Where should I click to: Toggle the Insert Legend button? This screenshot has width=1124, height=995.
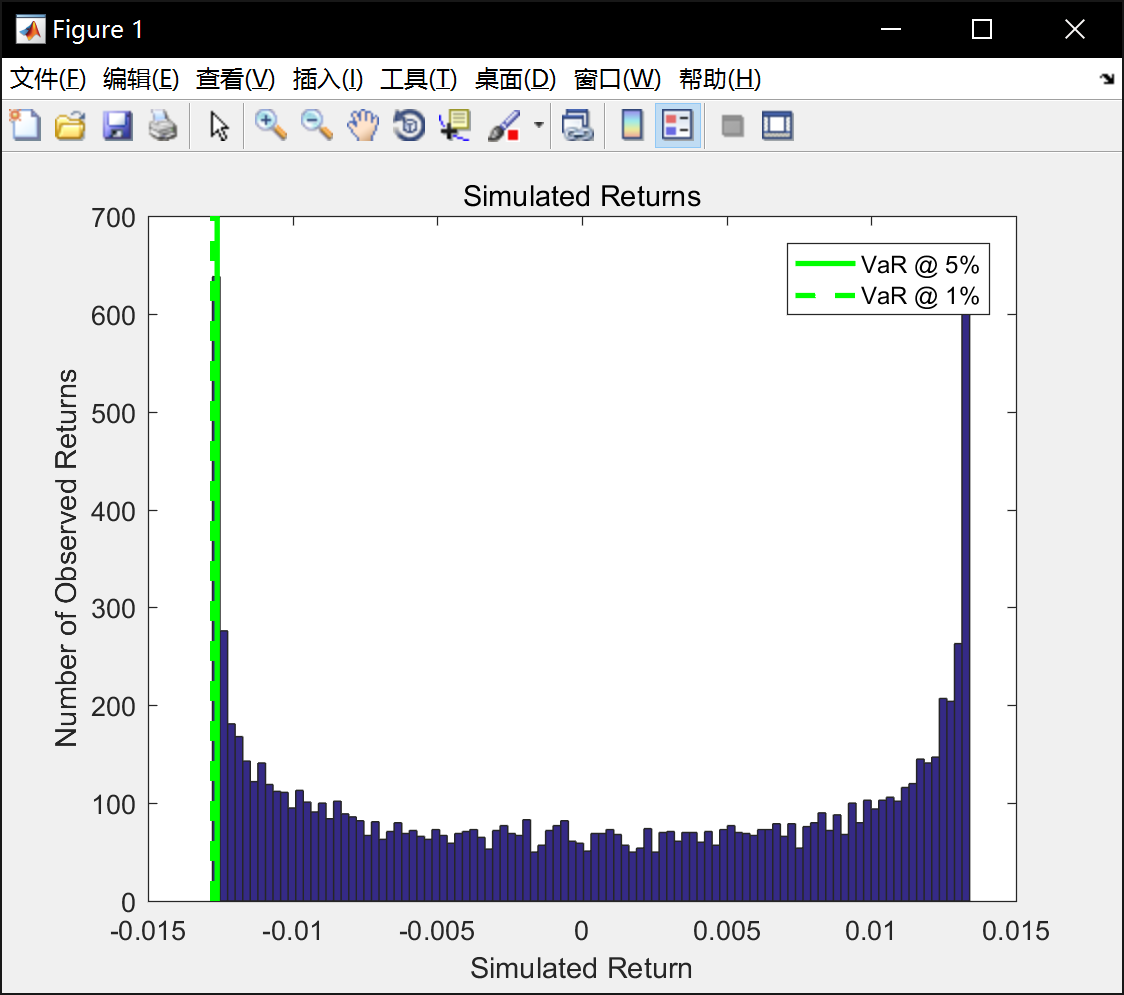[x=677, y=125]
